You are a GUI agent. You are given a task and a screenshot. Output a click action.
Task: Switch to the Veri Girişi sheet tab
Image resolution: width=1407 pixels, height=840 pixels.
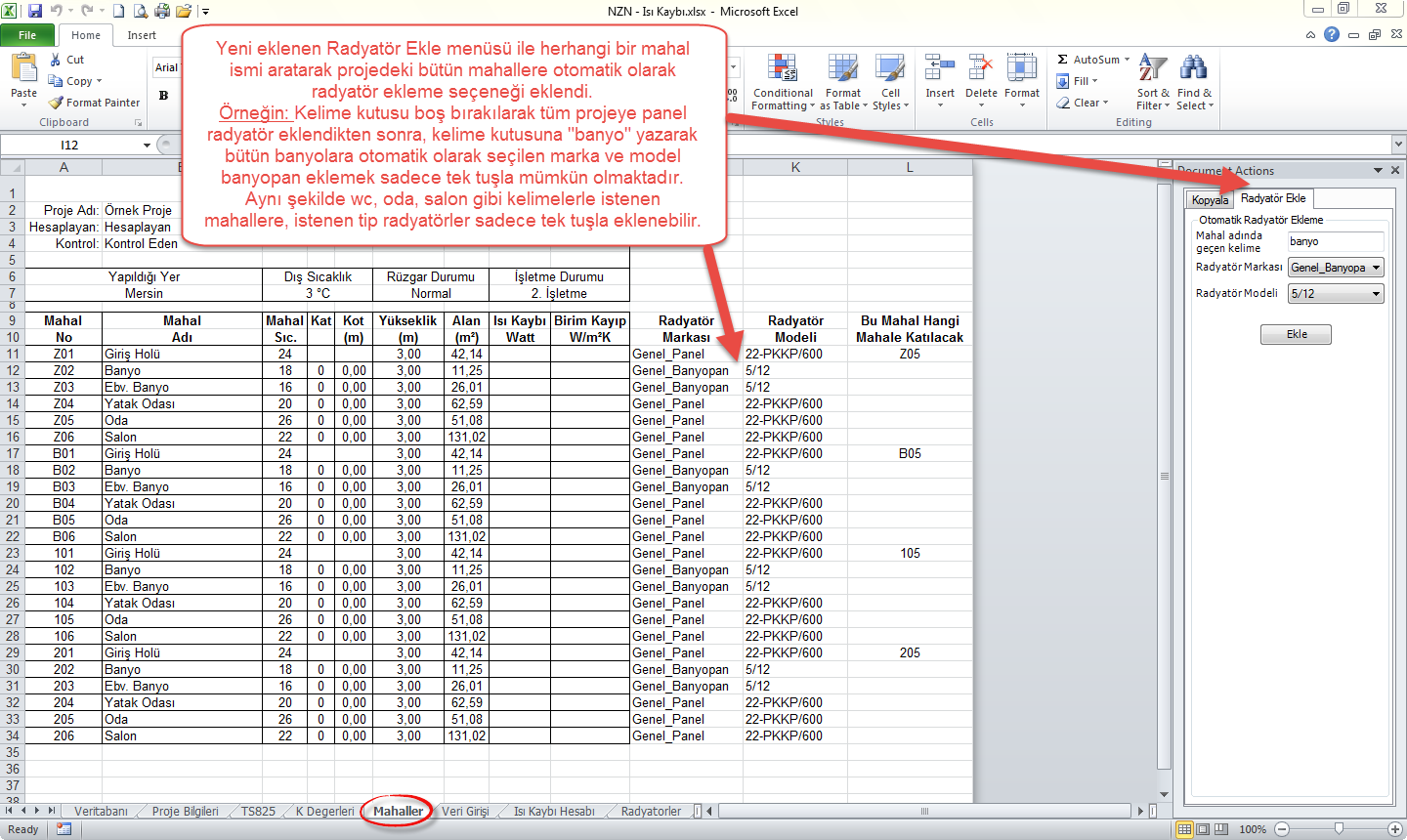465,812
